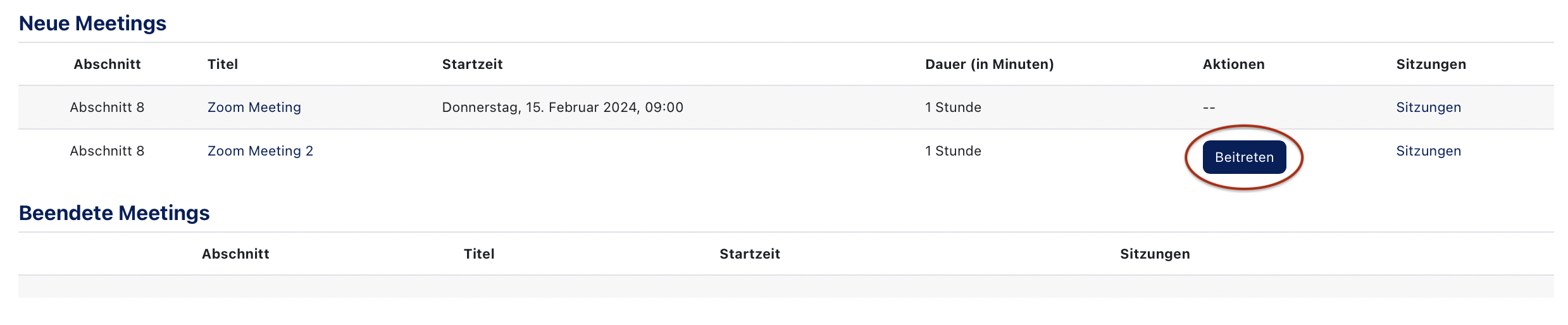
Task: Open Sitzungen link for Zoom Meeting
Action: [x=1428, y=107]
